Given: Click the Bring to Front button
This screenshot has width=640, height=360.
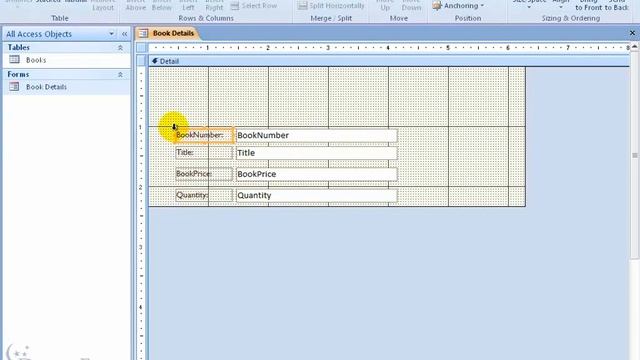Looking at the screenshot, I should pyautogui.click(x=589, y=5).
